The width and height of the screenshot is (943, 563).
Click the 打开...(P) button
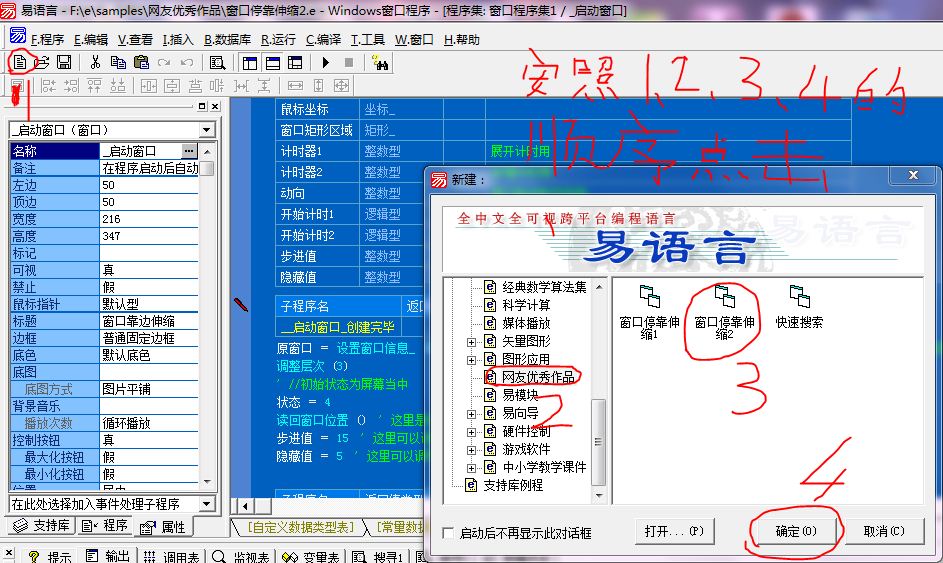674,531
